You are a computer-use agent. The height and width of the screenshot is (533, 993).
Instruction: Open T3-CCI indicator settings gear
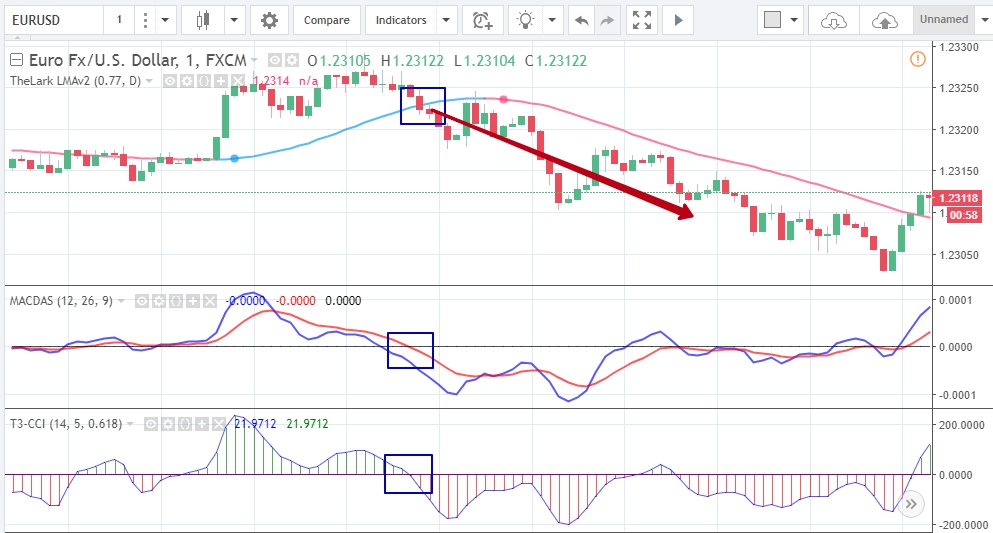[168, 423]
